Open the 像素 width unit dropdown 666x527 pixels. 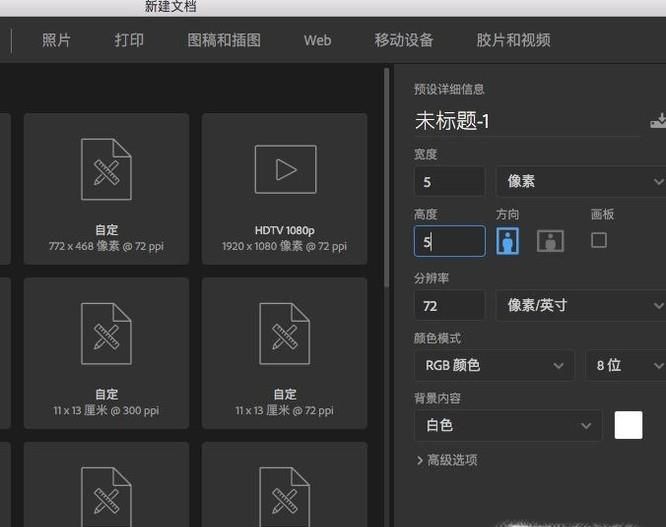point(580,181)
